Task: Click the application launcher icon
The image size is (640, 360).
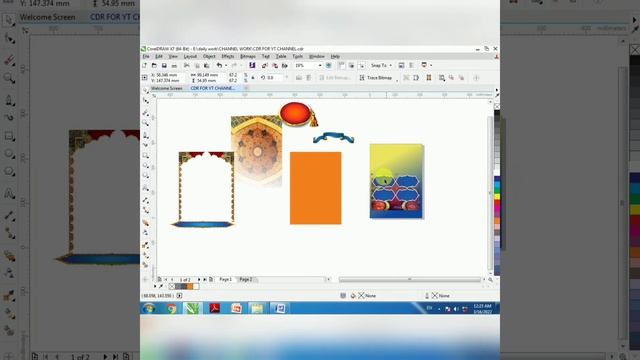Action: pos(424,65)
